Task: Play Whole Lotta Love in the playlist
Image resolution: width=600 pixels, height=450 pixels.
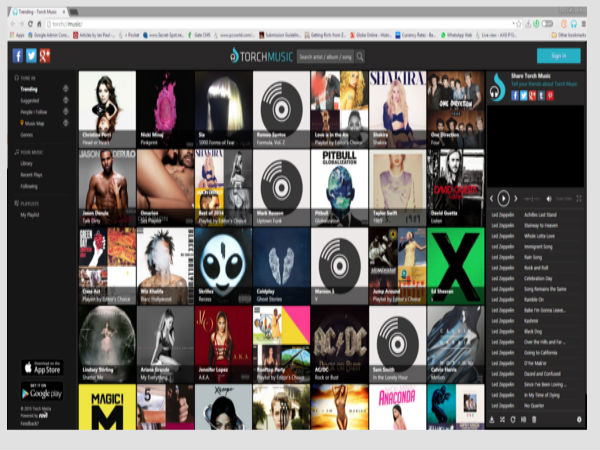Action: point(539,236)
